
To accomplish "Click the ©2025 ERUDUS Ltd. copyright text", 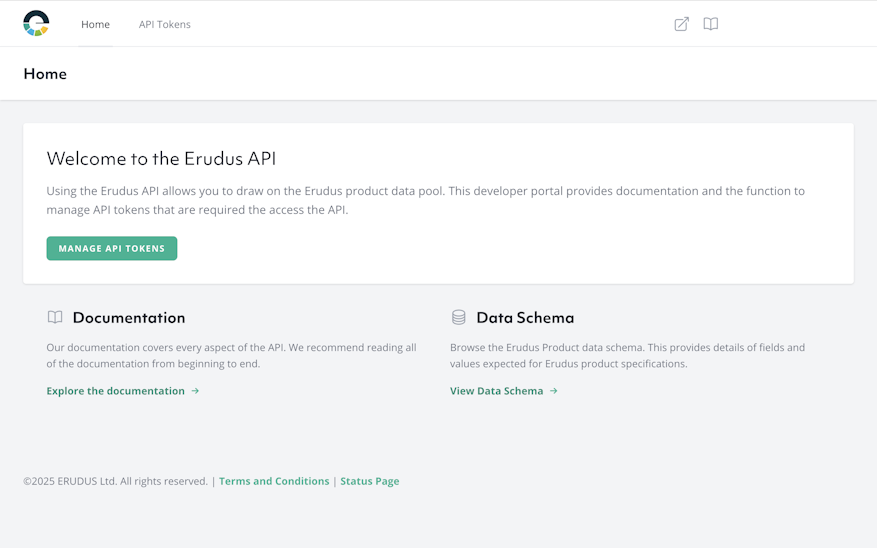I will [x=115, y=481].
